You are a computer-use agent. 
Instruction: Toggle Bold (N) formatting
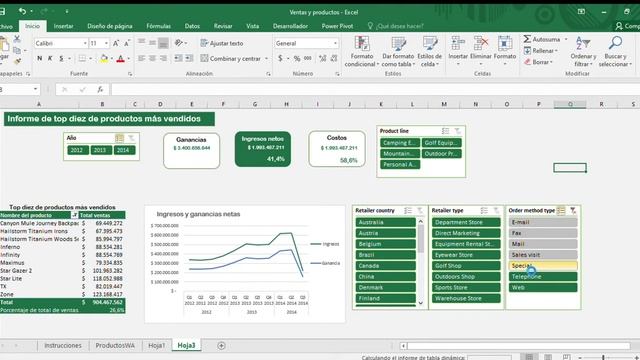[40, 58]
